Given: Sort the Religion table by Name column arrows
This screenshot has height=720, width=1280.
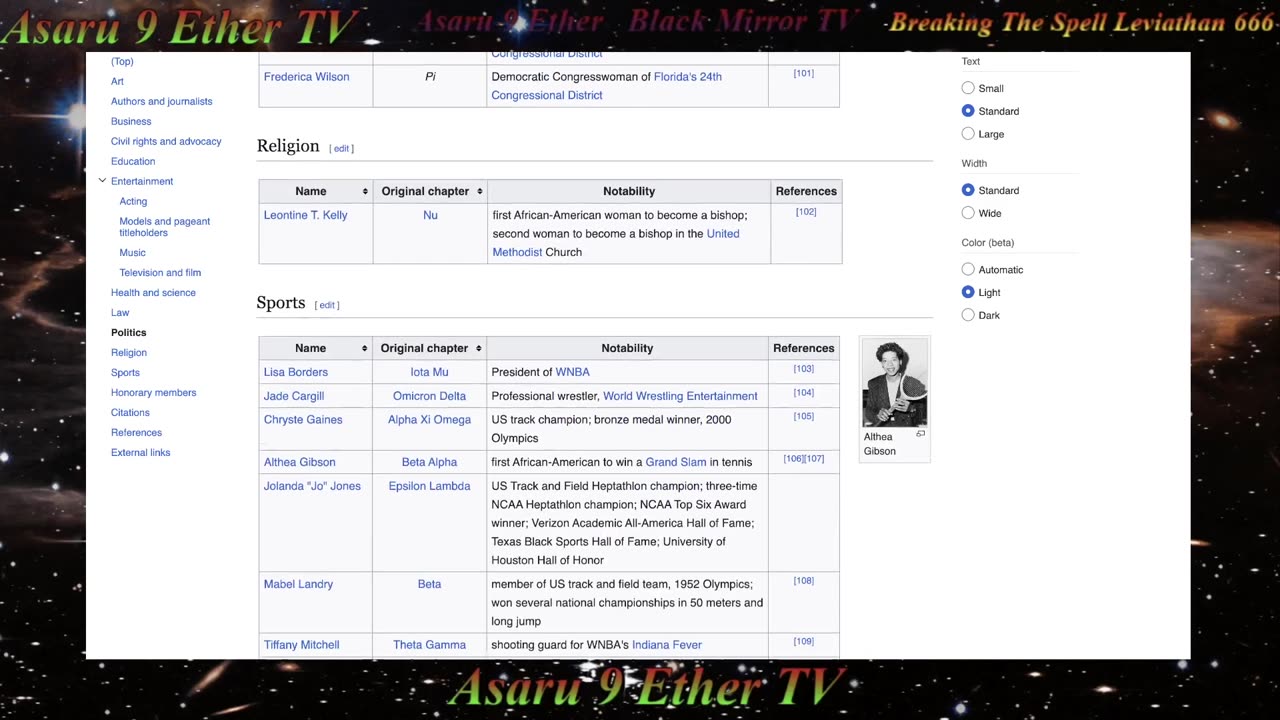Looking at the screenshot, I should tap(365, 191).
